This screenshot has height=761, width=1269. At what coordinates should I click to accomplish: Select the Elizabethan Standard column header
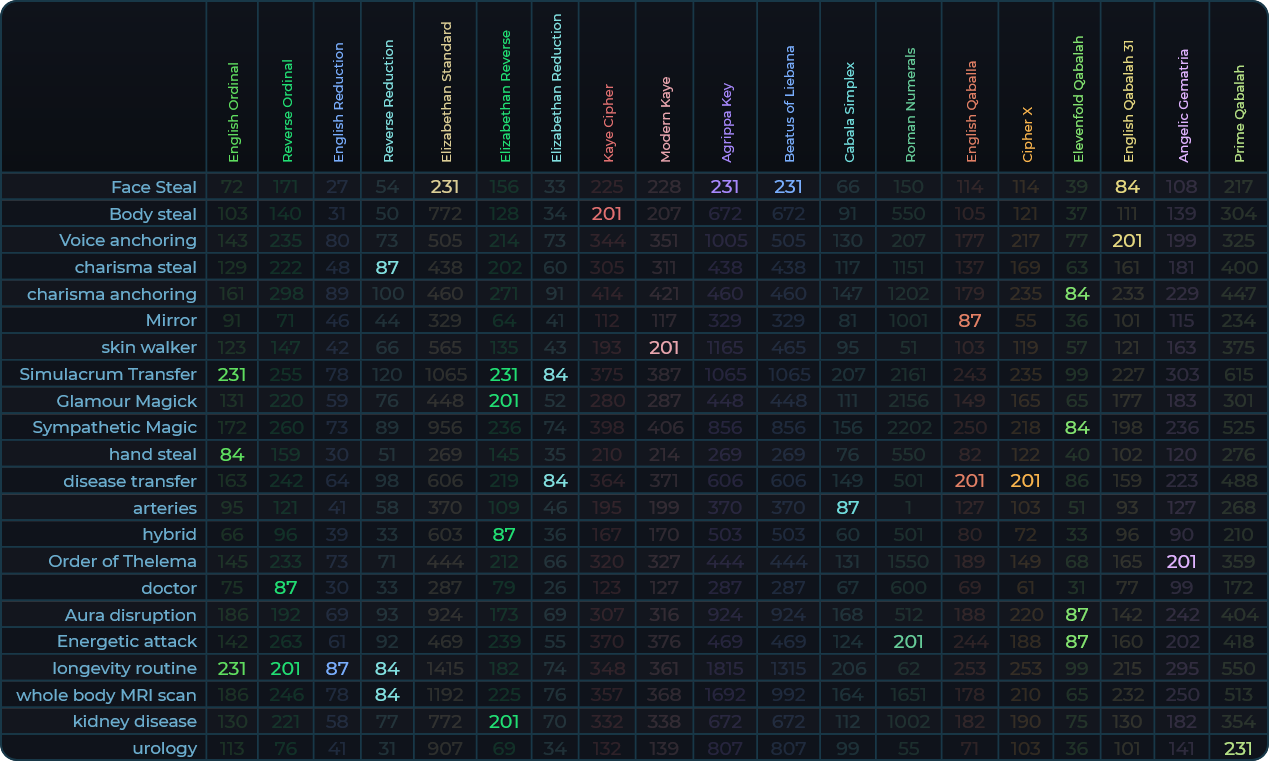click(x=446, y=92)
